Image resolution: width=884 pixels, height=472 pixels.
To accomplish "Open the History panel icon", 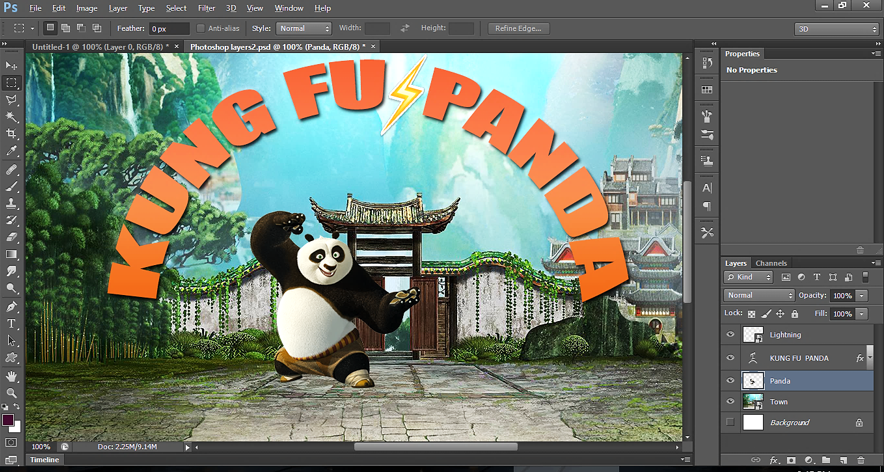I will coord(707,63).
